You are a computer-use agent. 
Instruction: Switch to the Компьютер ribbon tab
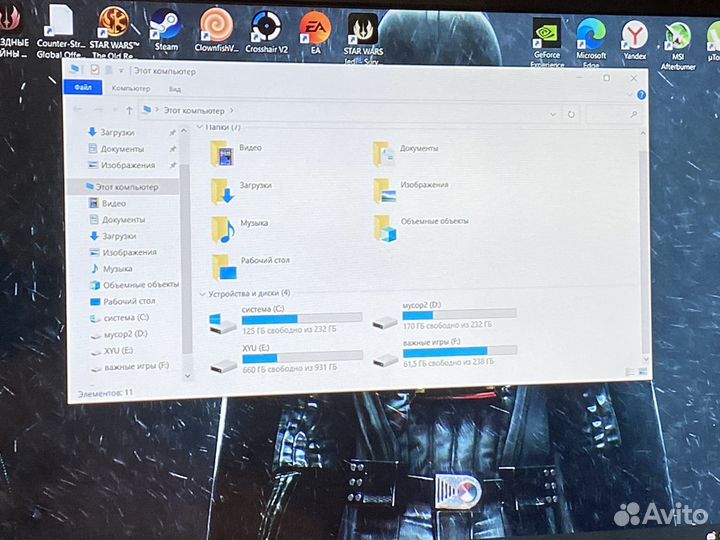131,89
